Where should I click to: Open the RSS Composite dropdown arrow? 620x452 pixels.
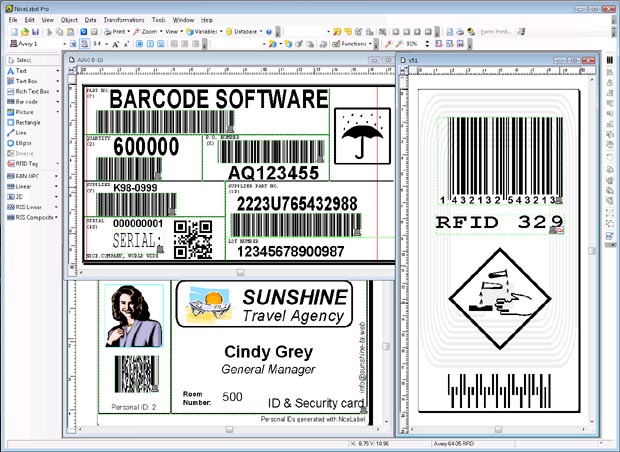pyautogui.click(x=57, y=215)
